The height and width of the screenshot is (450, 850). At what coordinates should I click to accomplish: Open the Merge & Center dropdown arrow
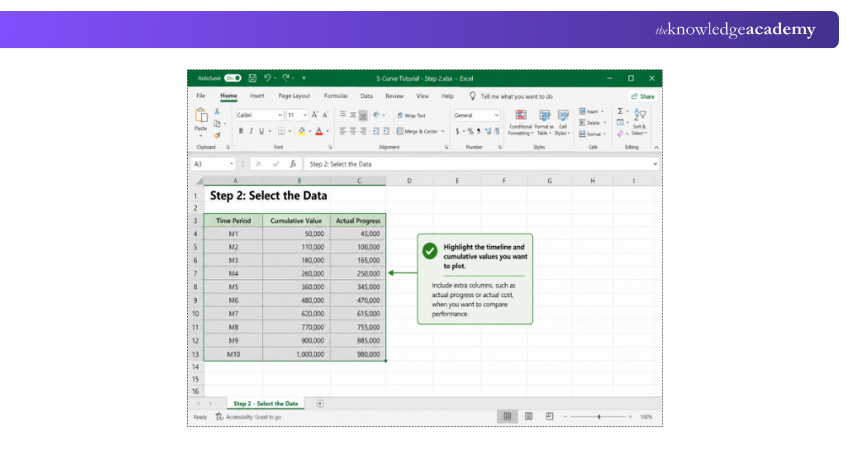(x=443, y=131)
